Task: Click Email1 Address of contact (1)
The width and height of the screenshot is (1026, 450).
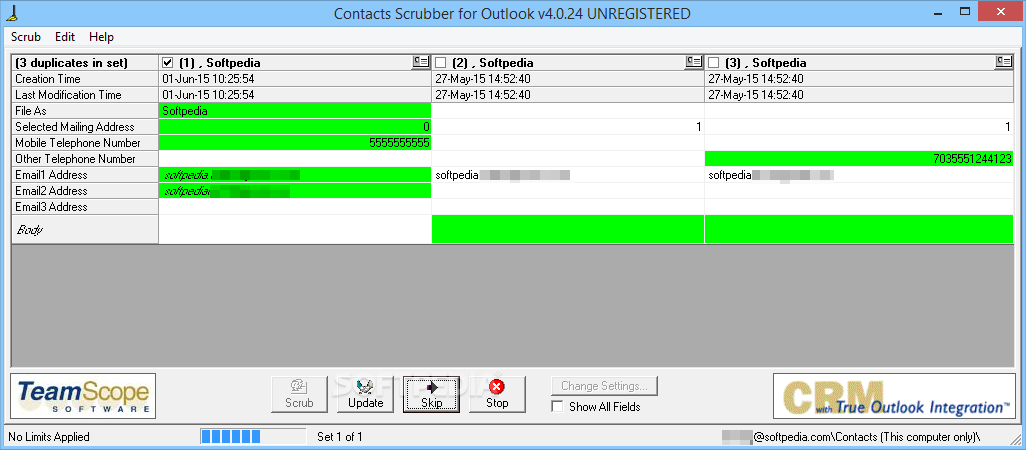Action: point(295,175)
